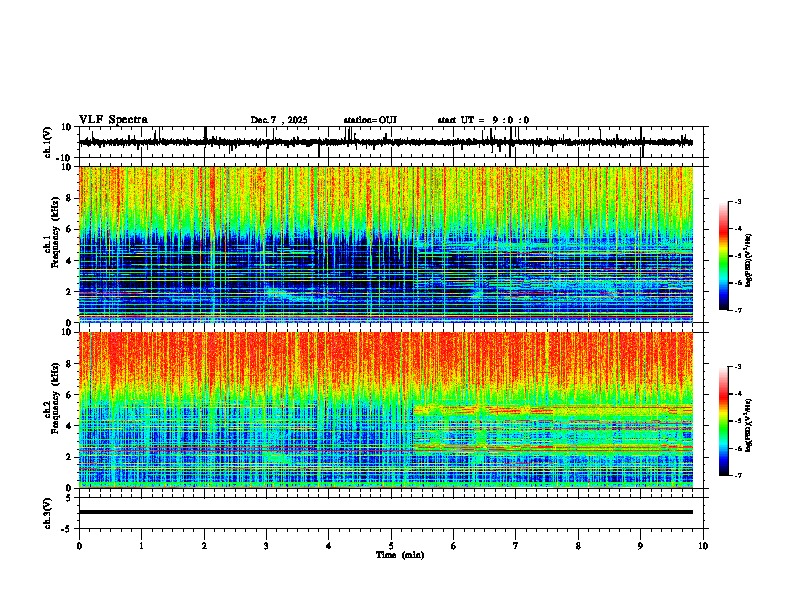Image resolution: width=792 pixels, height=612 pixels.
Task: Click the 'Time (min)' axis label
Action: tap(400, 555)
